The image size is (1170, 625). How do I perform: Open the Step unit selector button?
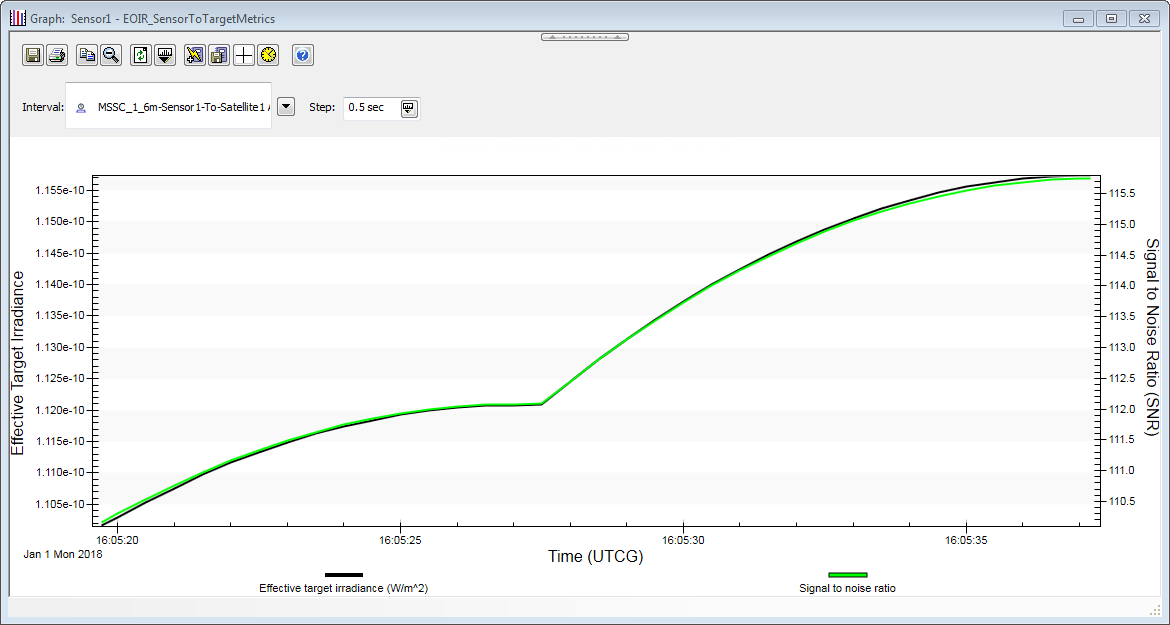pyautogui.click(x=409, y=108)
